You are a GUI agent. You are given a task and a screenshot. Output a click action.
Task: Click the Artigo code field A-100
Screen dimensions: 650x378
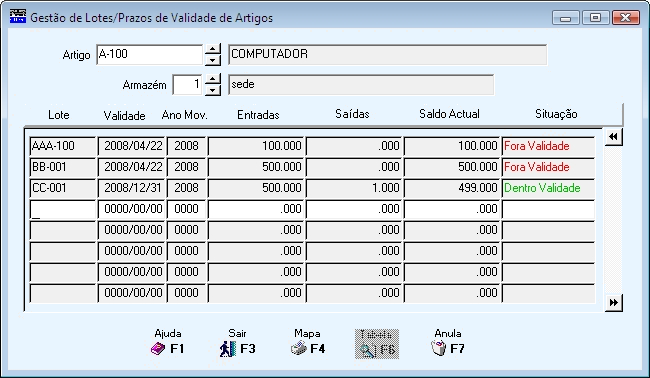click(x=150, y=54)
